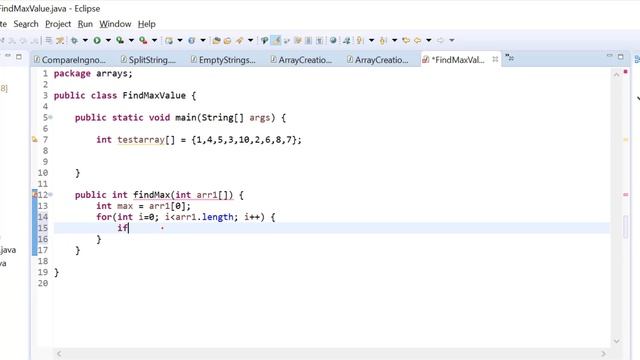Click the vertical scrollbar up arrow

pos(617,74)
